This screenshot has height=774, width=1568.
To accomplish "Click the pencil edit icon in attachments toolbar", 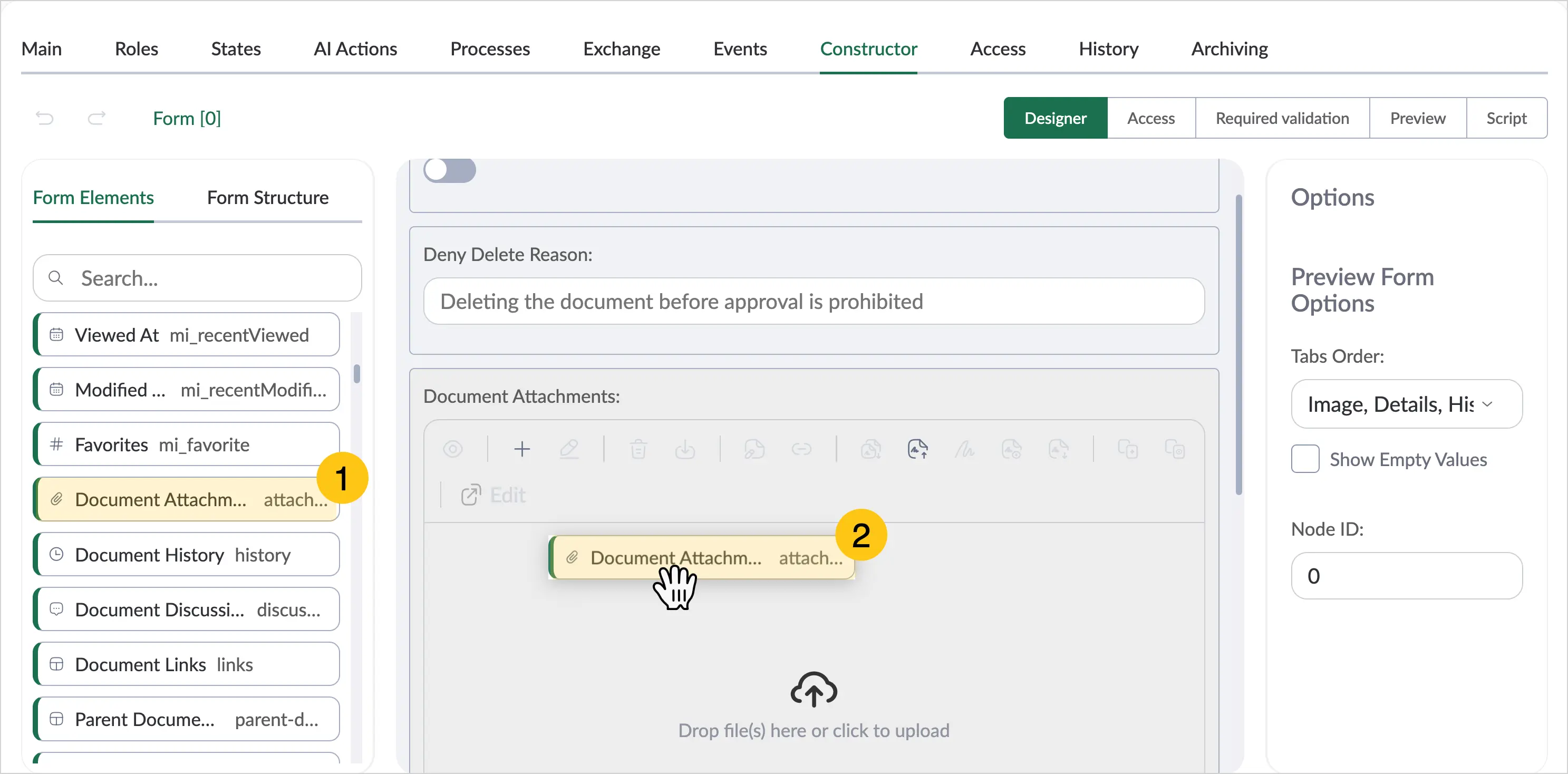I will pos(569,449).
